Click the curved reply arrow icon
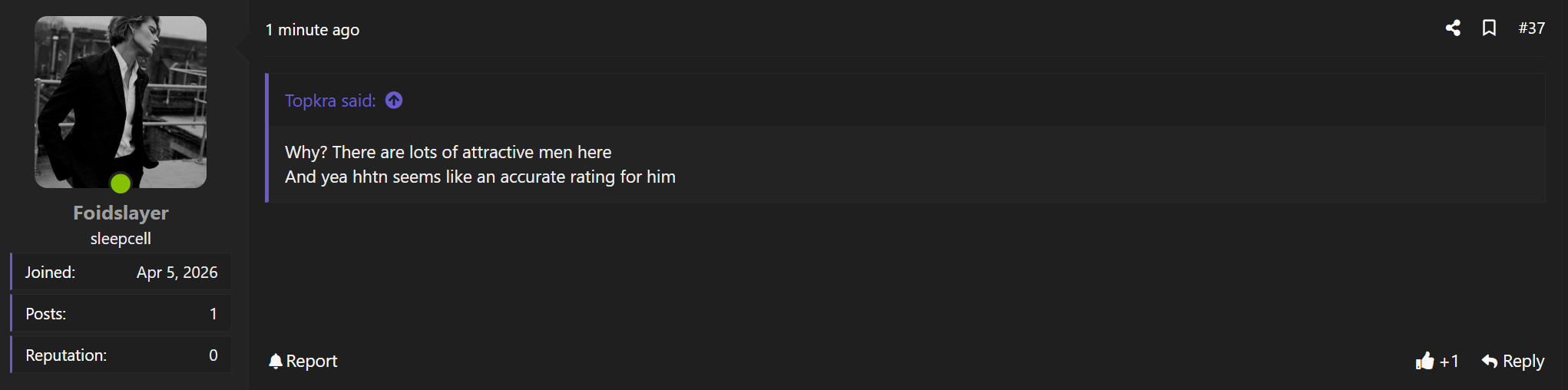Viewport: 1568px width, 390px height. click(1489, 361)
